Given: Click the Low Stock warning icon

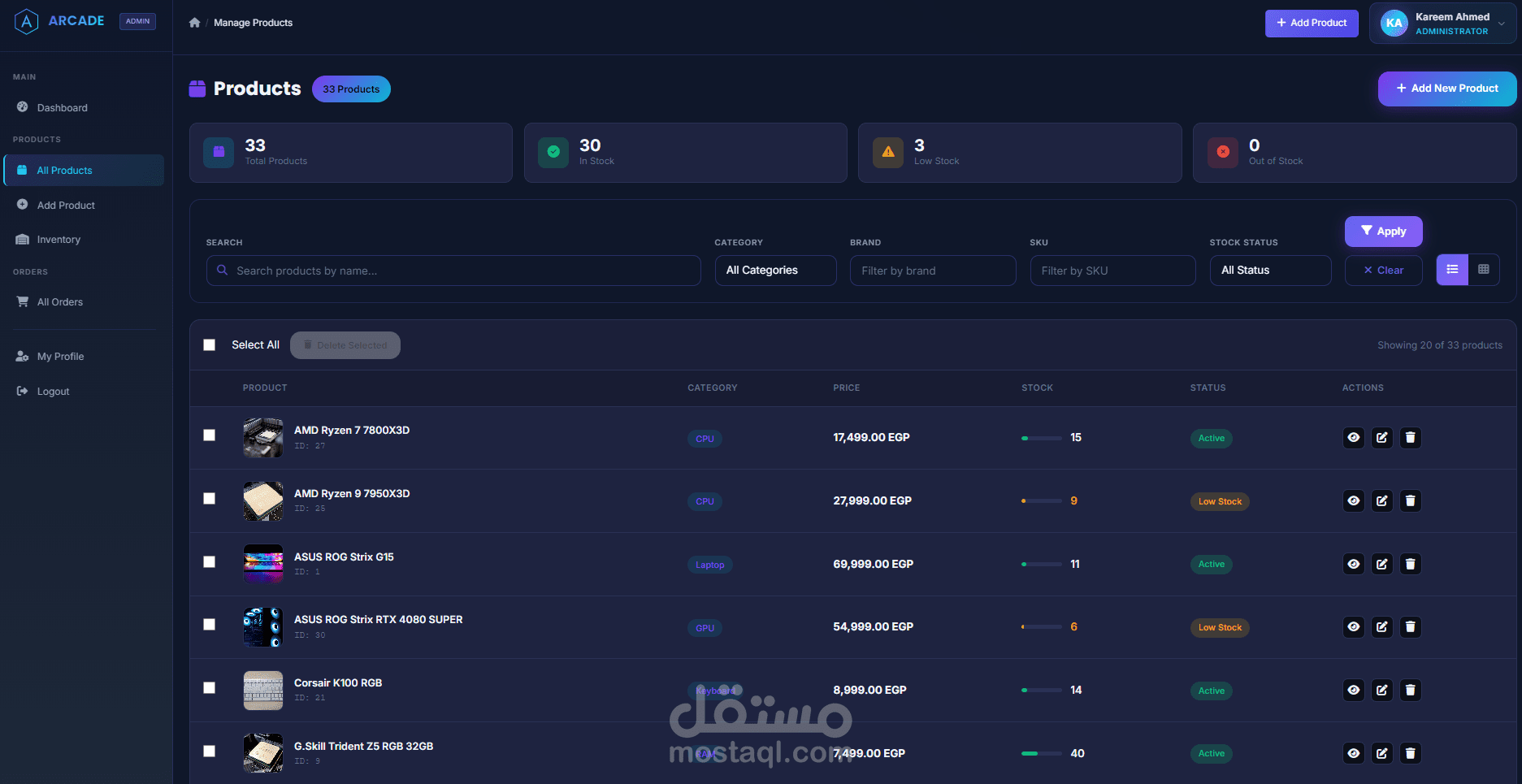Looking at the screenshot, I should [x=888, y=152].
